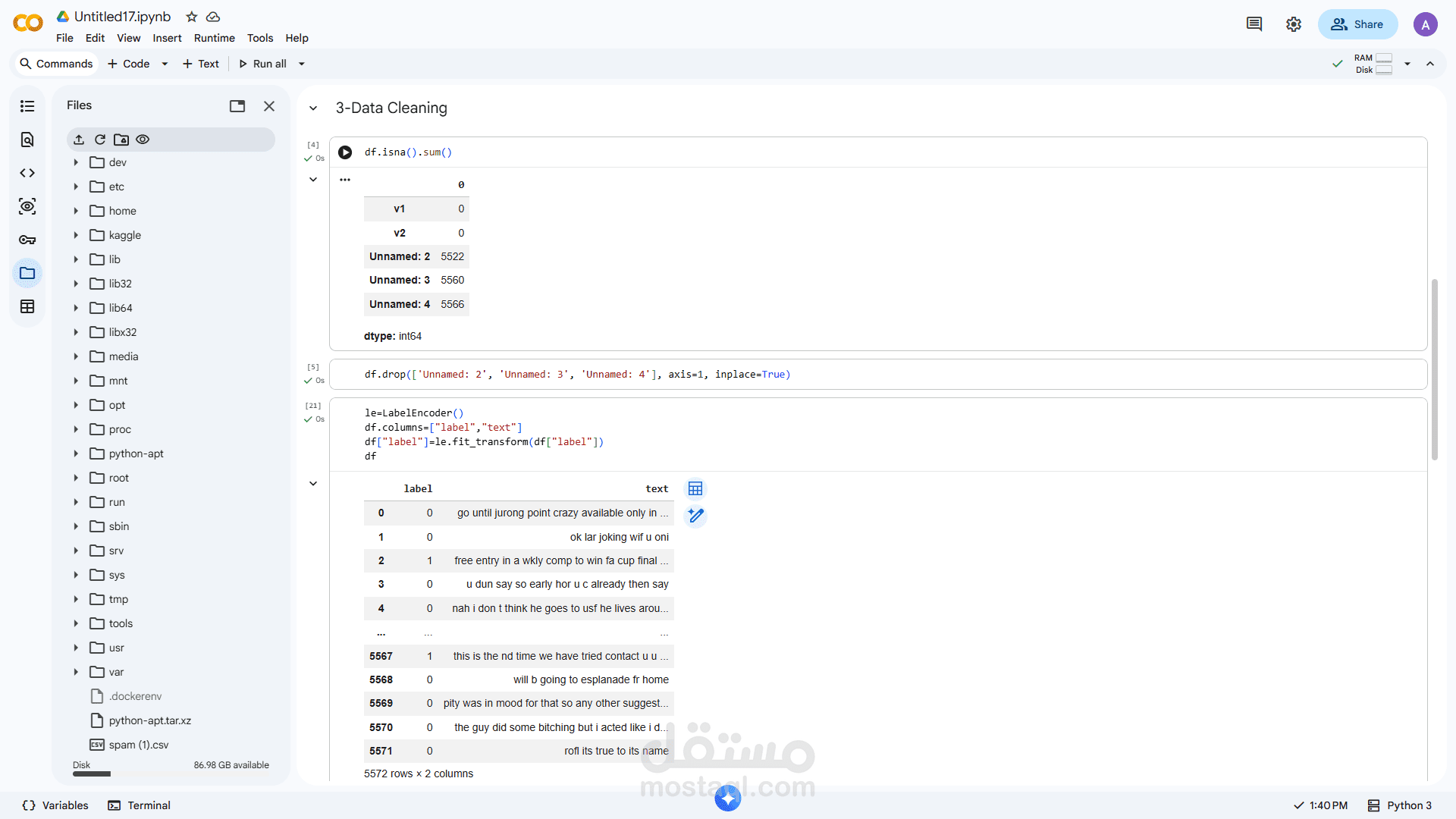Refresh the Files panel listing

[x=100, y=140]
